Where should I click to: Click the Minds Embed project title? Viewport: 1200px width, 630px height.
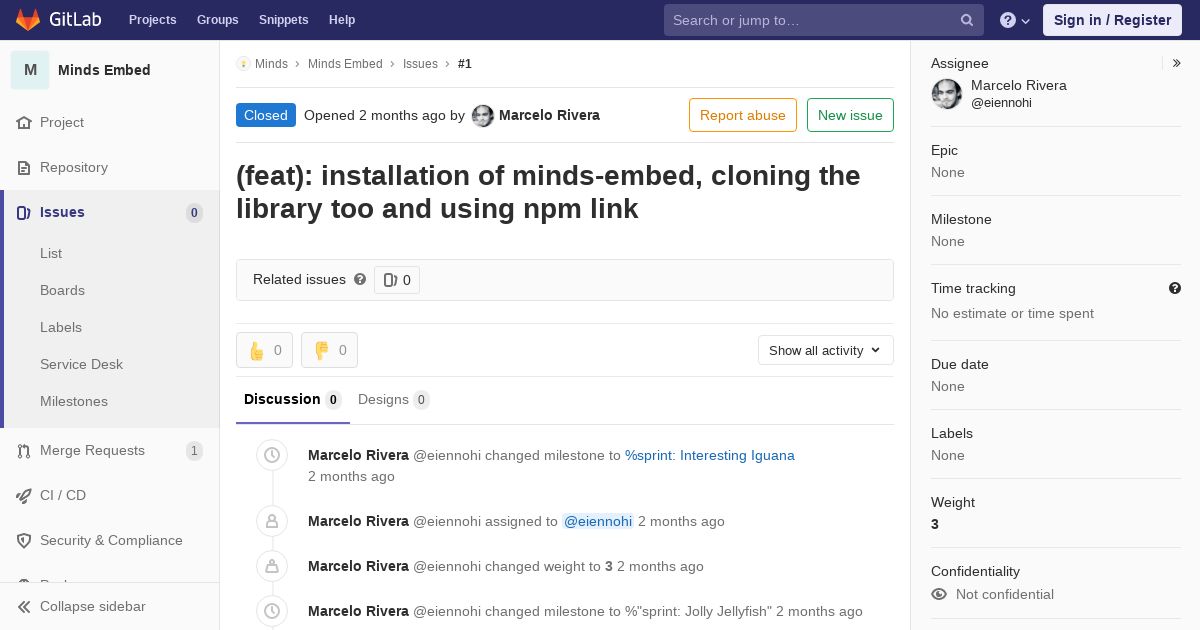[x=104, y=70]
